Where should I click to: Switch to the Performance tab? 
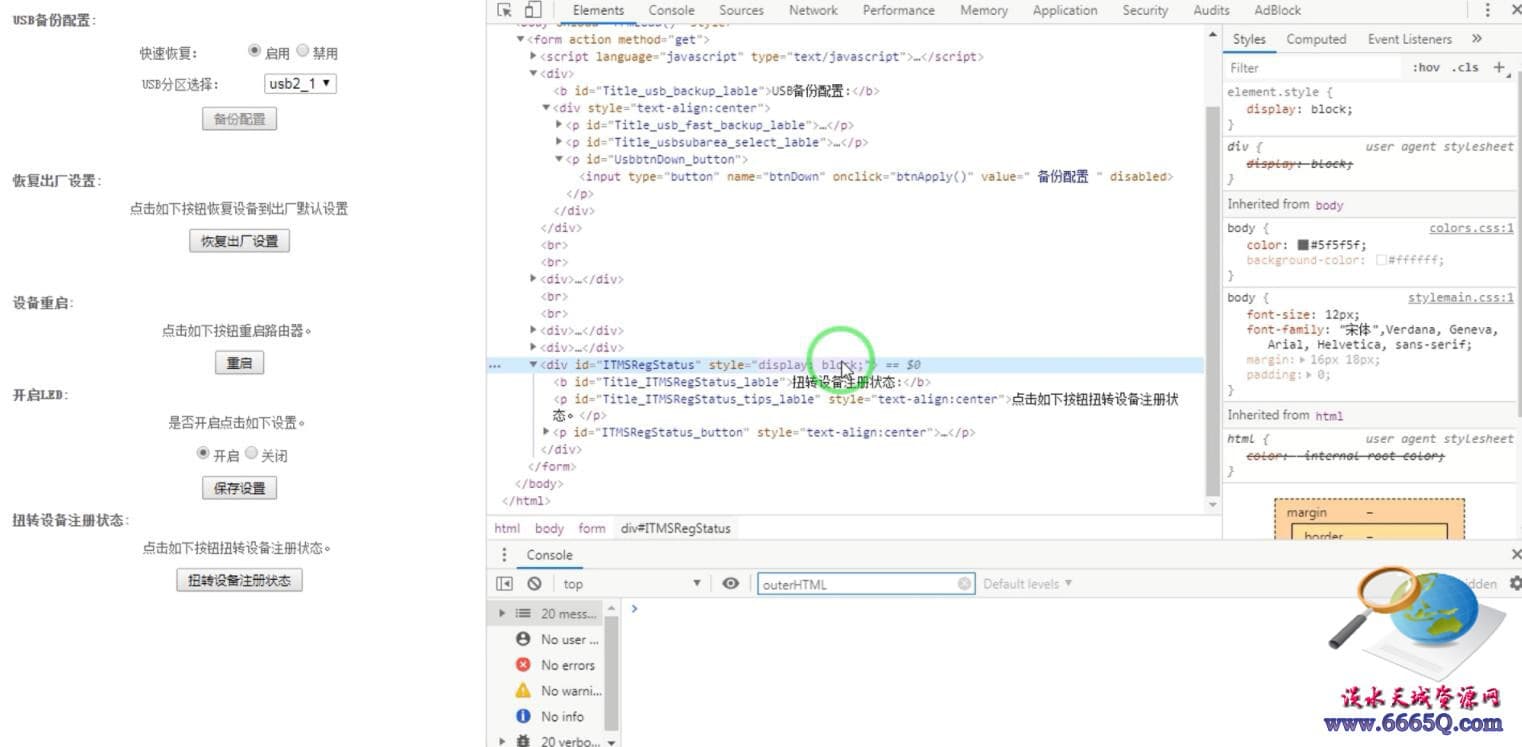coord(899,10)
